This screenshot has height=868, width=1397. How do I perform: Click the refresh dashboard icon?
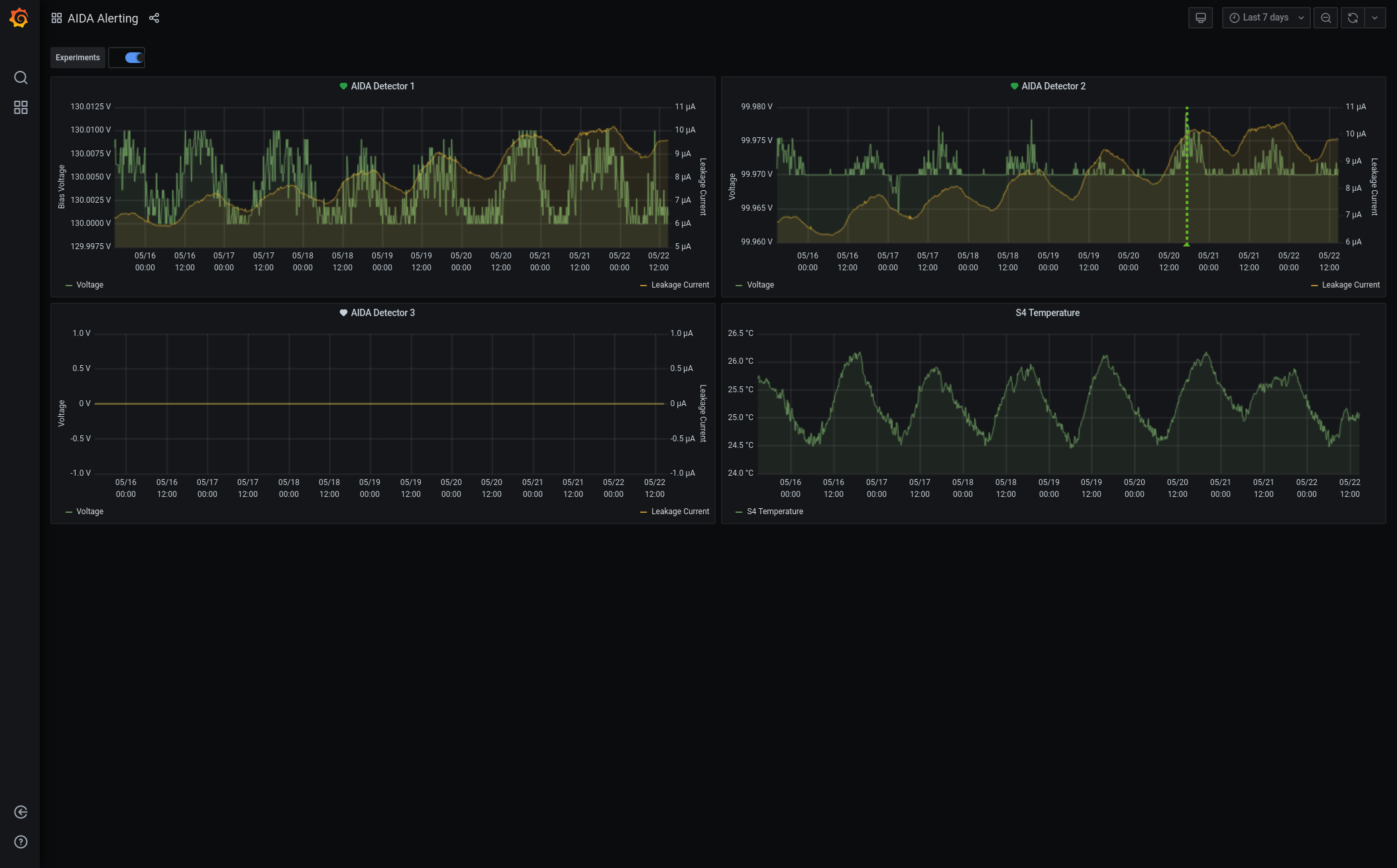pyautogui.click(x=1353, y=18)
